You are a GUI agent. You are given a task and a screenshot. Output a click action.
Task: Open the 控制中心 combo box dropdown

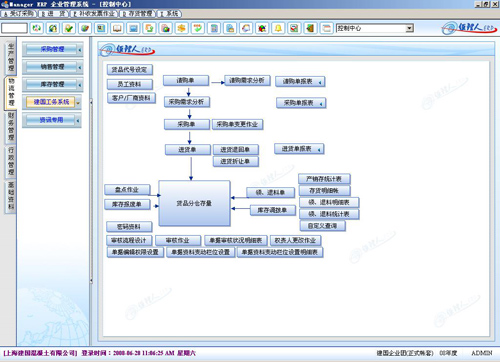tap(409, 28)
